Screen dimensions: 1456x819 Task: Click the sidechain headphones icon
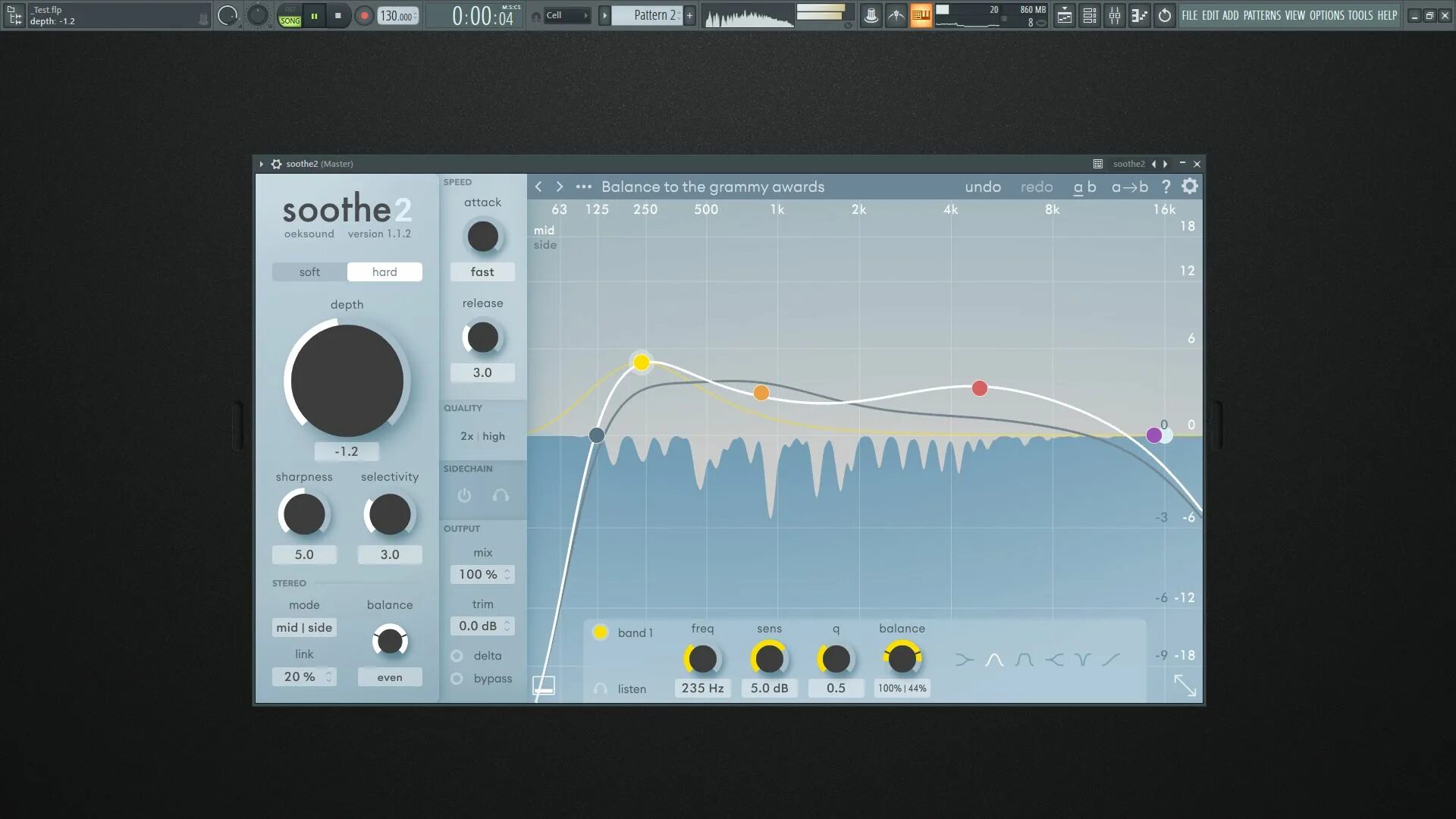coord(500,495)
